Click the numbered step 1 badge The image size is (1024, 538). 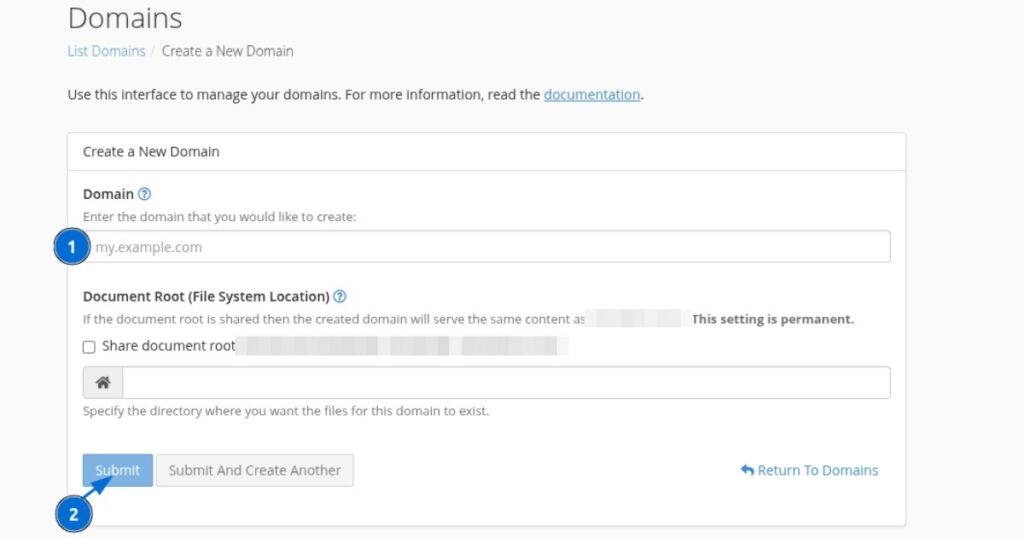click(72, 246)
